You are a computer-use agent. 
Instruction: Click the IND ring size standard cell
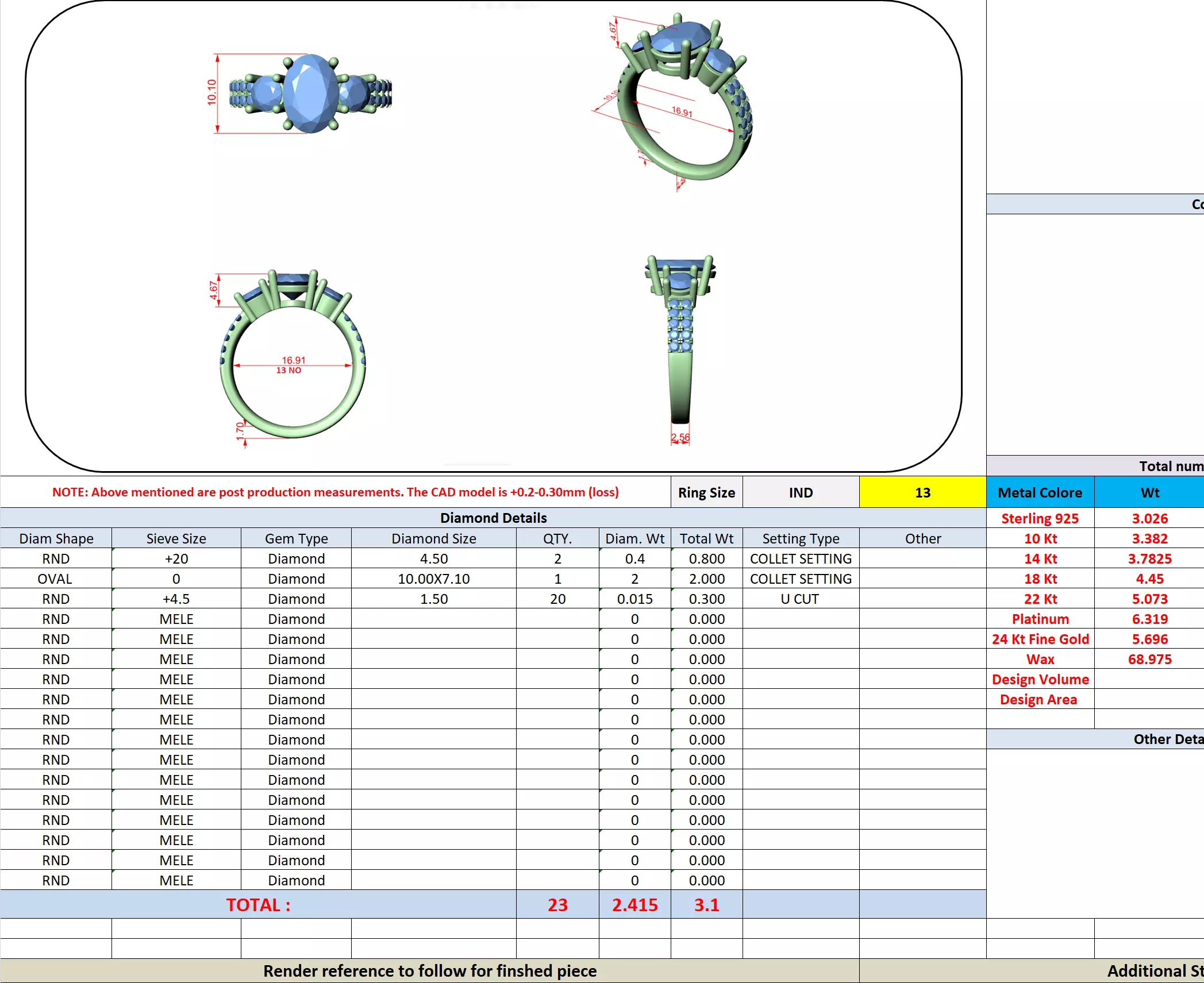[800, 492]
